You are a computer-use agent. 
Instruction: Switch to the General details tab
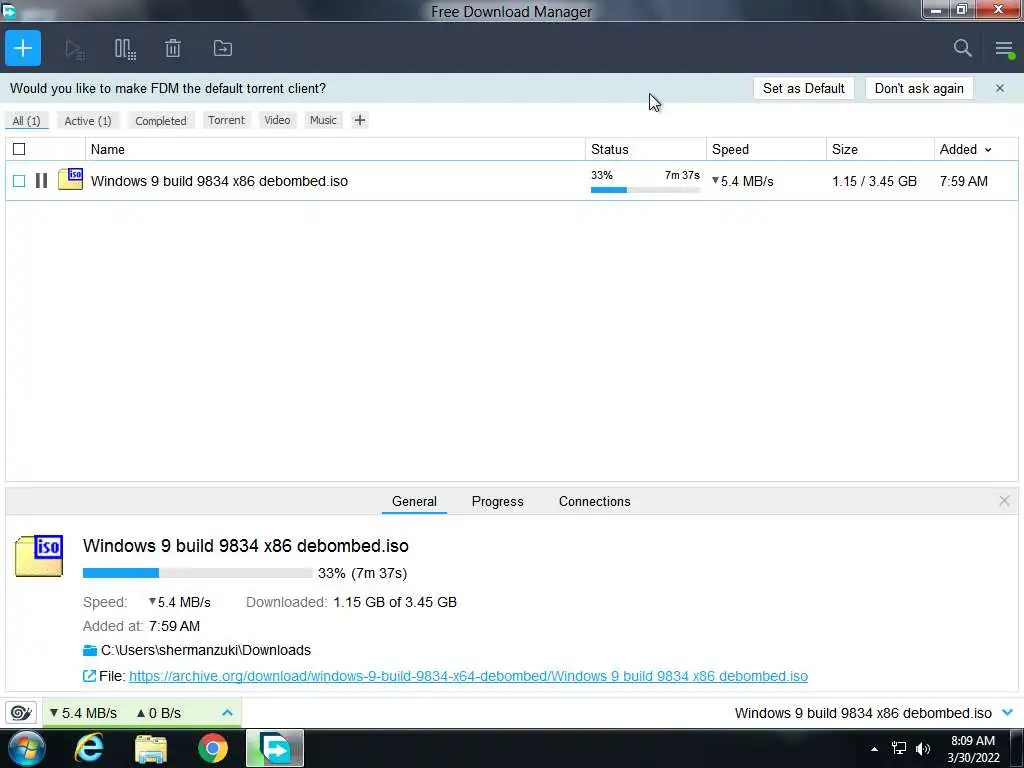pos(414,502)
